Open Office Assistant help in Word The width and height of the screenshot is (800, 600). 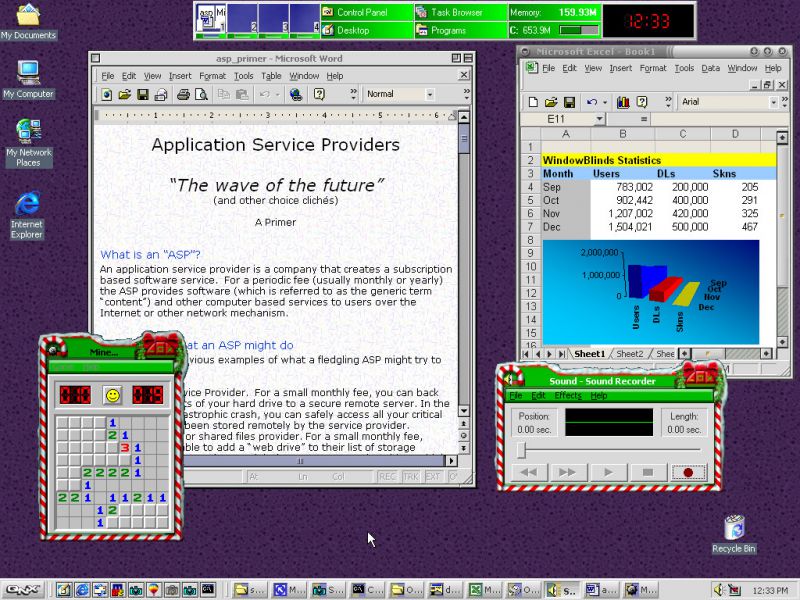[319, 94]
